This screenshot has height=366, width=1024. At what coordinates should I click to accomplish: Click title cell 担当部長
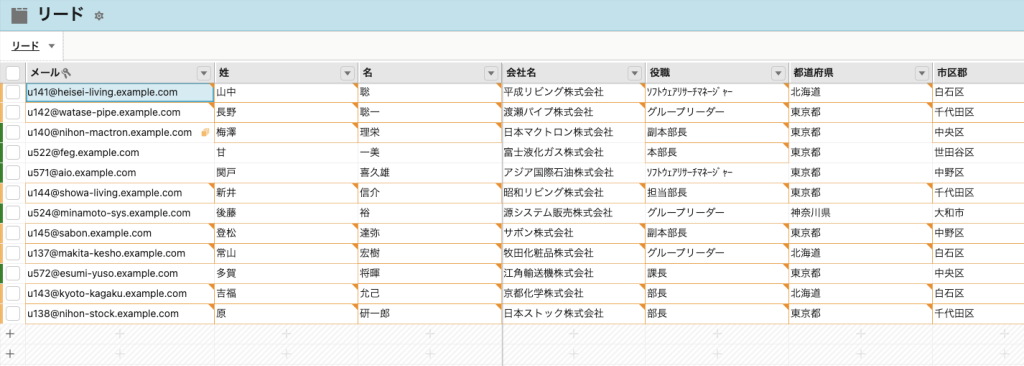[717, 193]
